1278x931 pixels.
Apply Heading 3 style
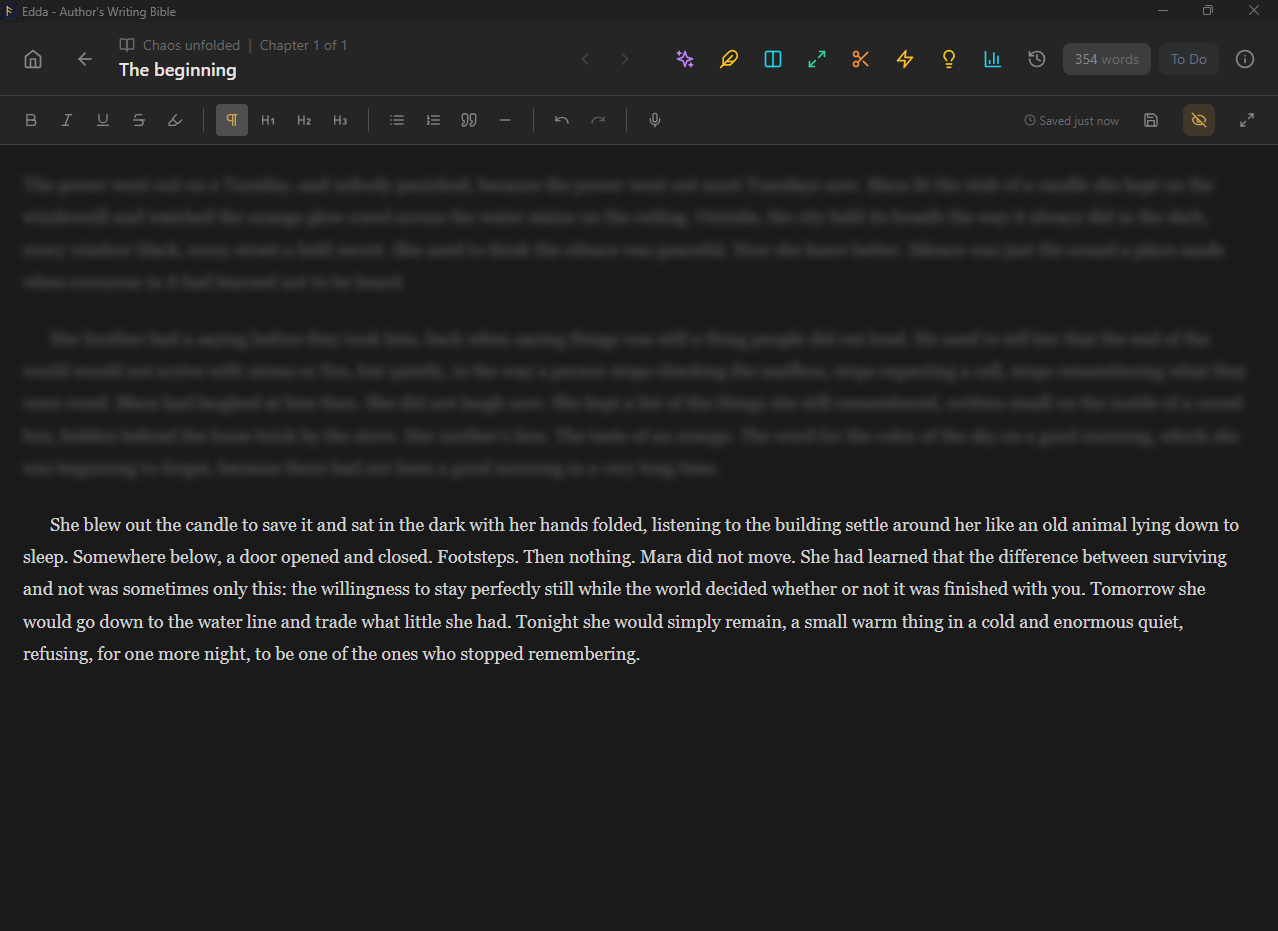pyautogui.click(x=340, y=120)
